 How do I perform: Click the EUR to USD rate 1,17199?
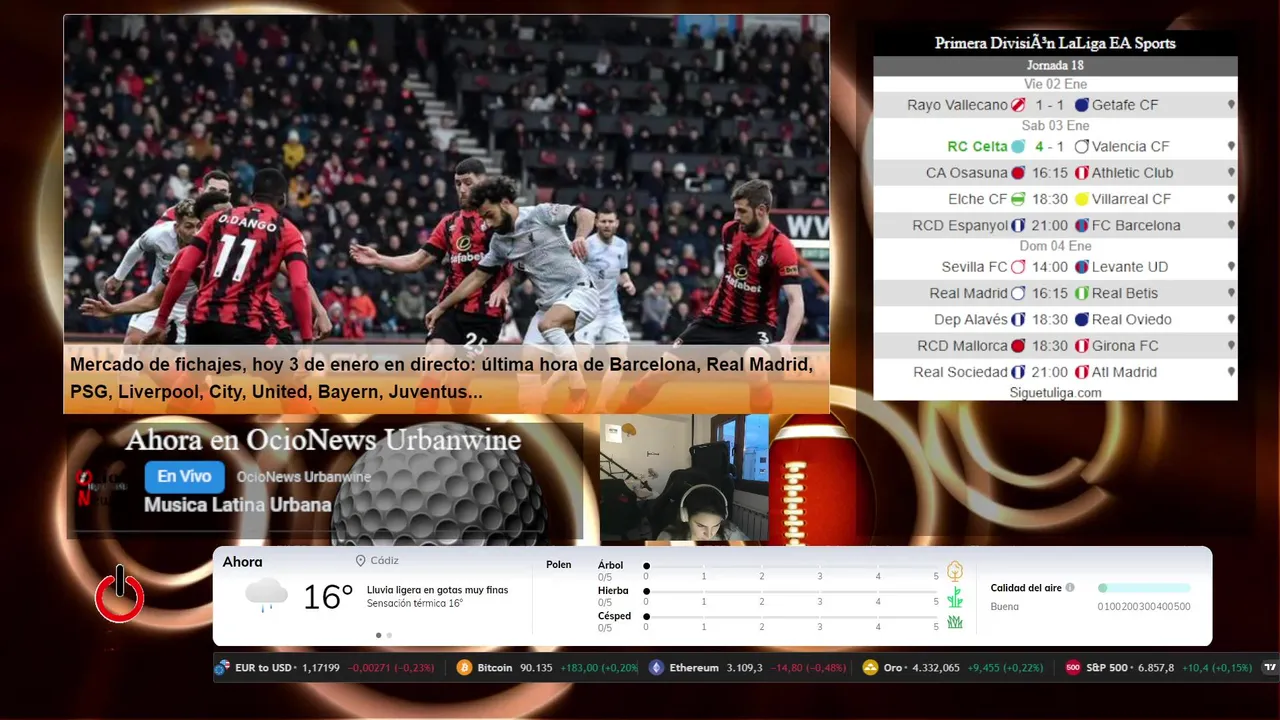tap(321, 667)
